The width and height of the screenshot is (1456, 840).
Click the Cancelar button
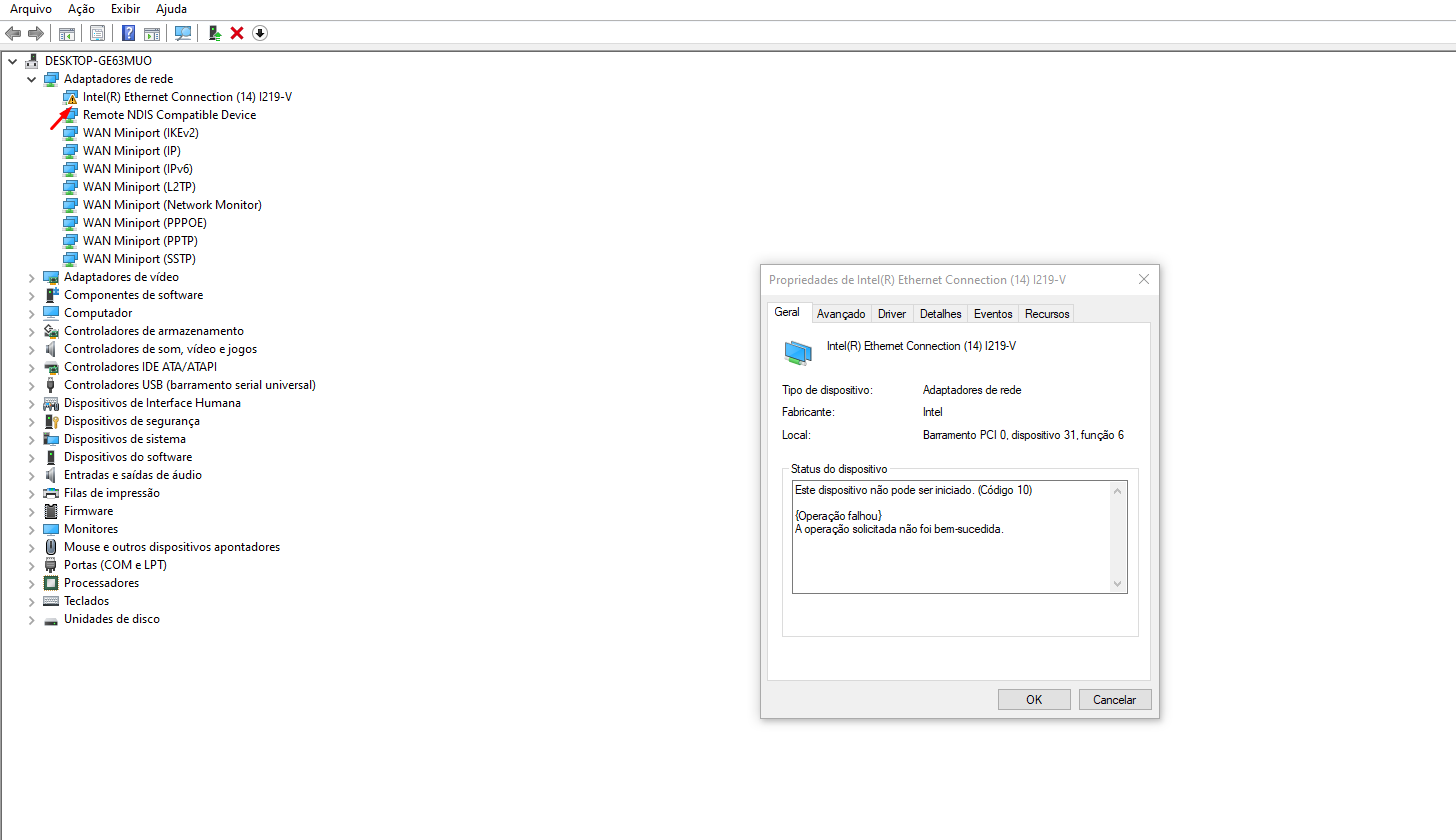(x=1114, y=700)
